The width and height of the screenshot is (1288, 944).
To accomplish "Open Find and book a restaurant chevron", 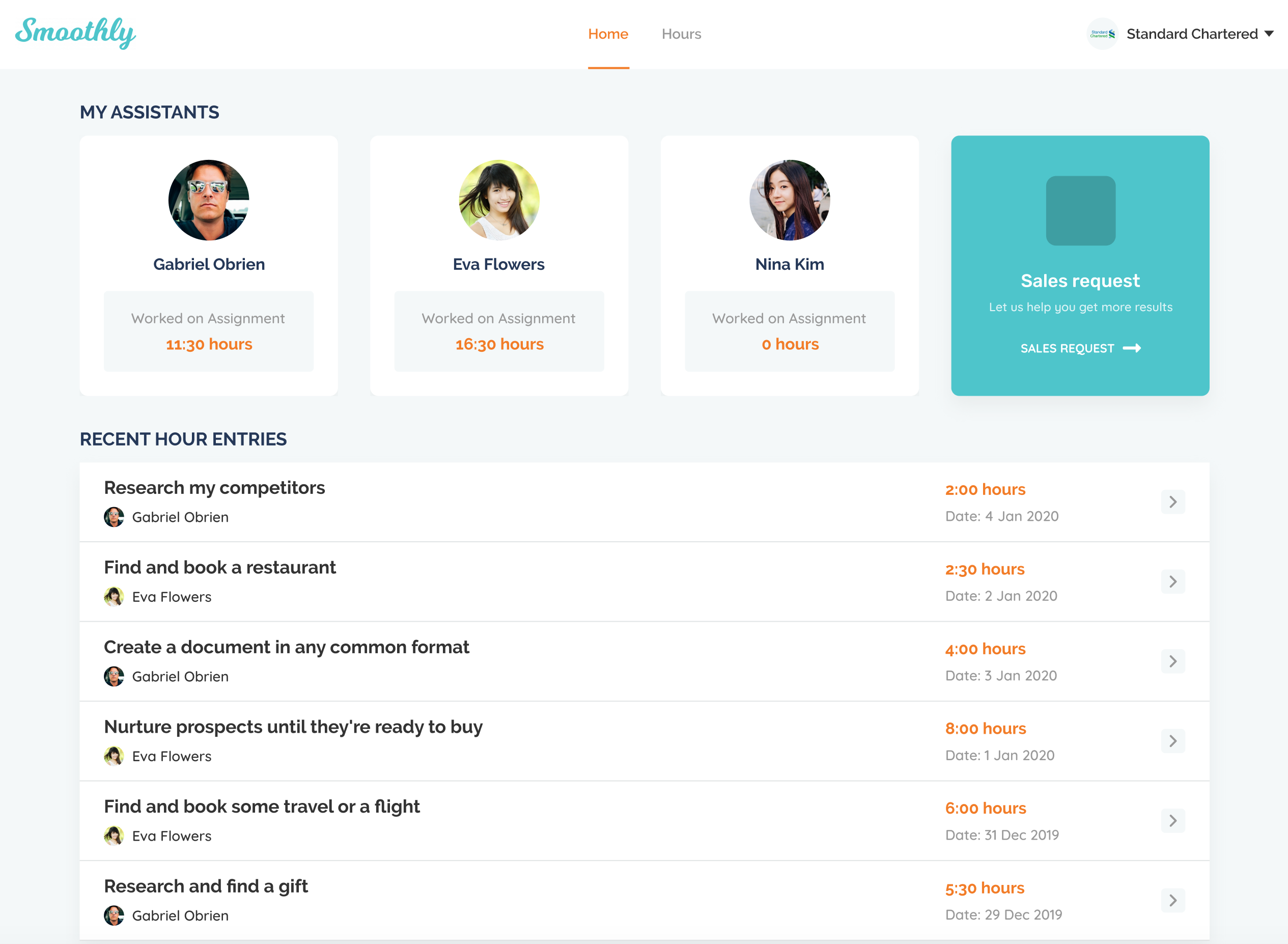I will (1172, 581).
